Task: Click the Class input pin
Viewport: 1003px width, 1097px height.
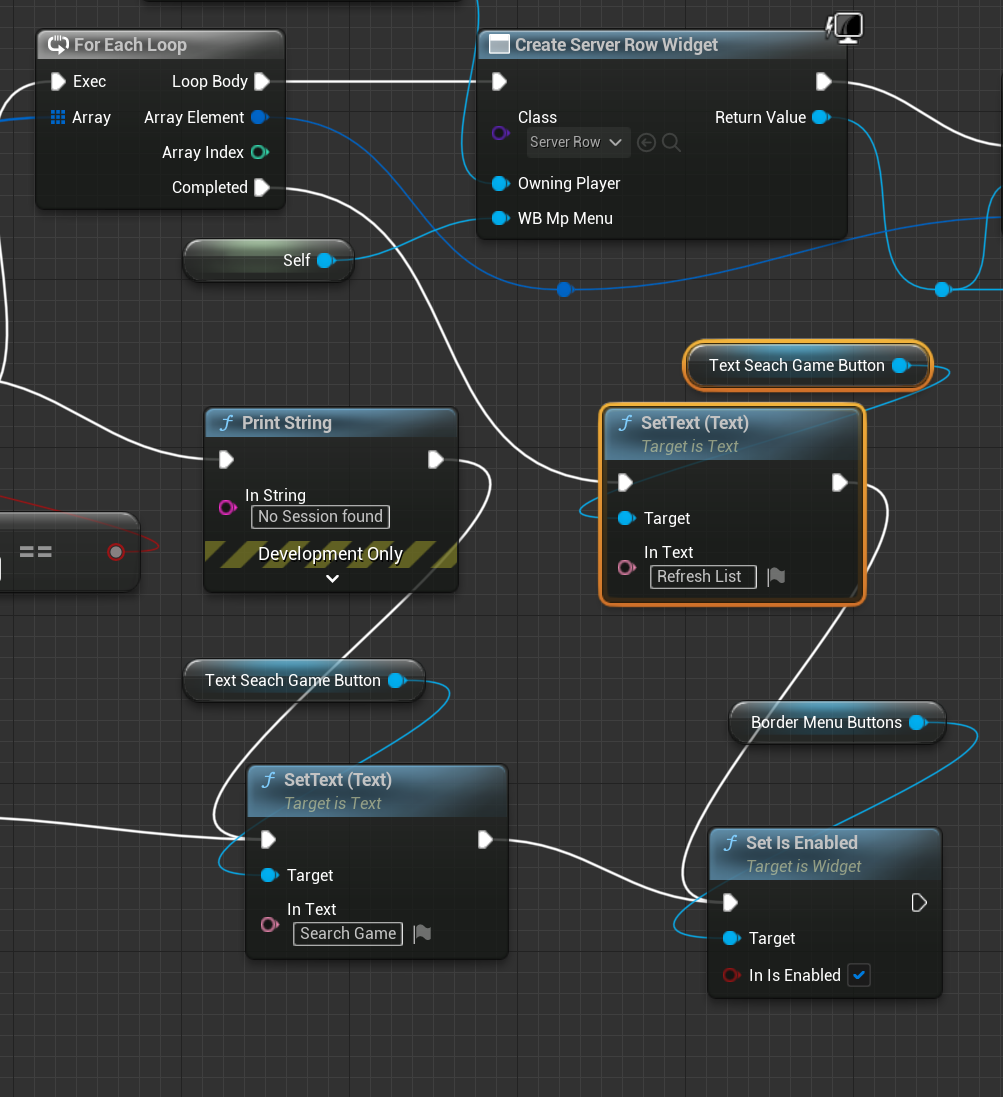Action: (x=500, y=132)
